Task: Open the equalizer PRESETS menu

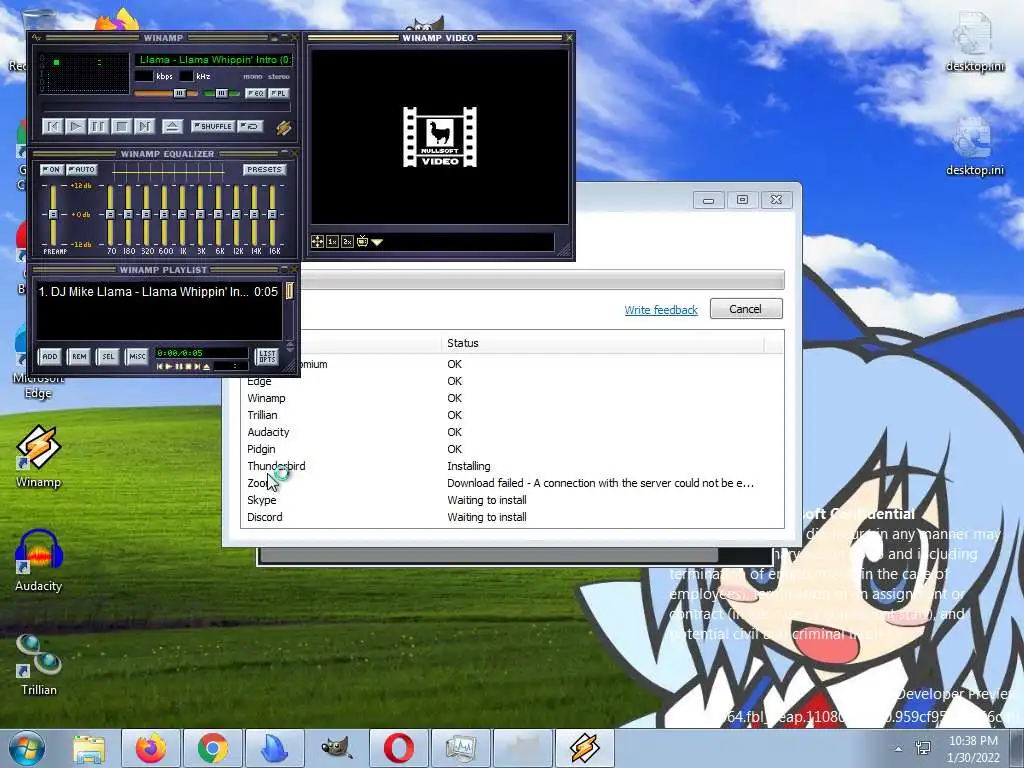Action: 264,170
